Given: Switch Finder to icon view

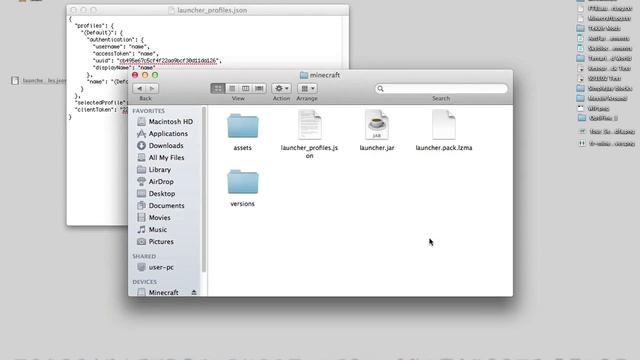Looking at the screenshot, I should [x=218, y=89].
